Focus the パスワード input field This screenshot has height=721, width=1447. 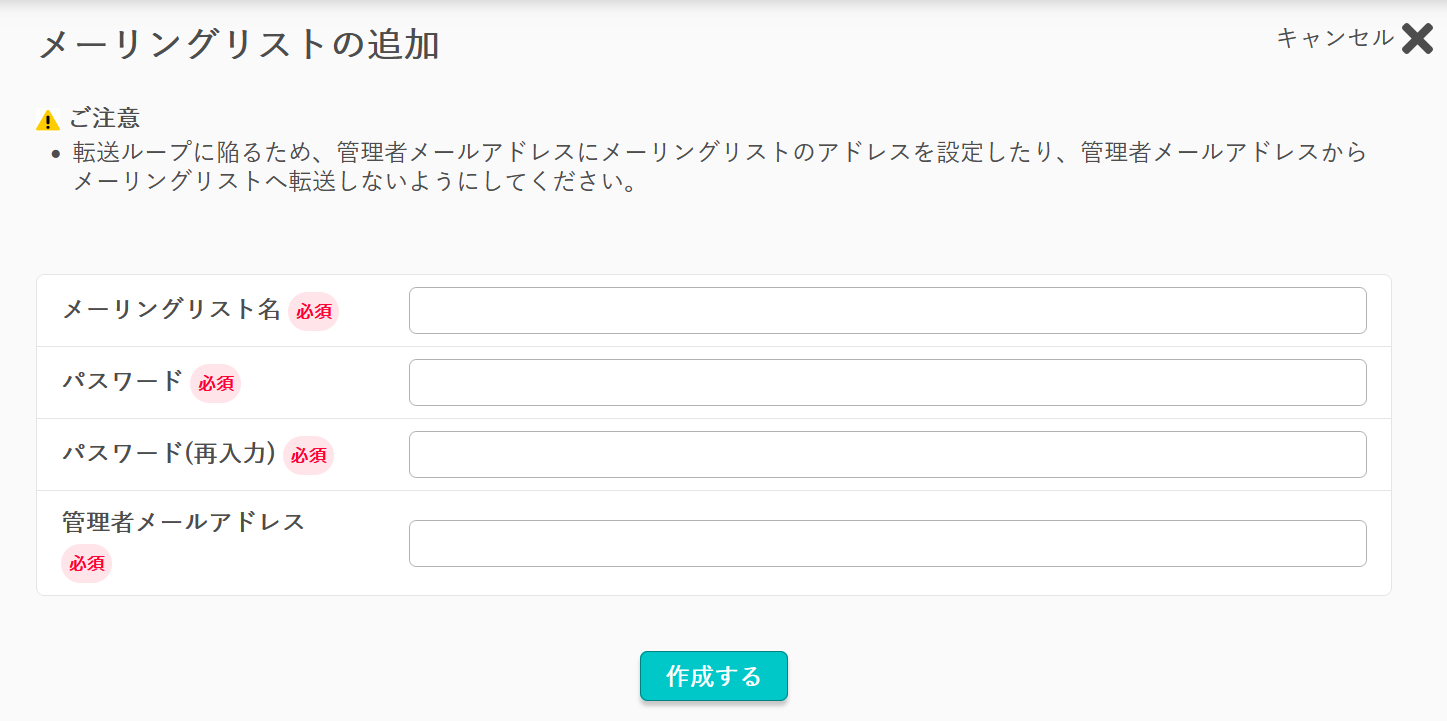887,382
